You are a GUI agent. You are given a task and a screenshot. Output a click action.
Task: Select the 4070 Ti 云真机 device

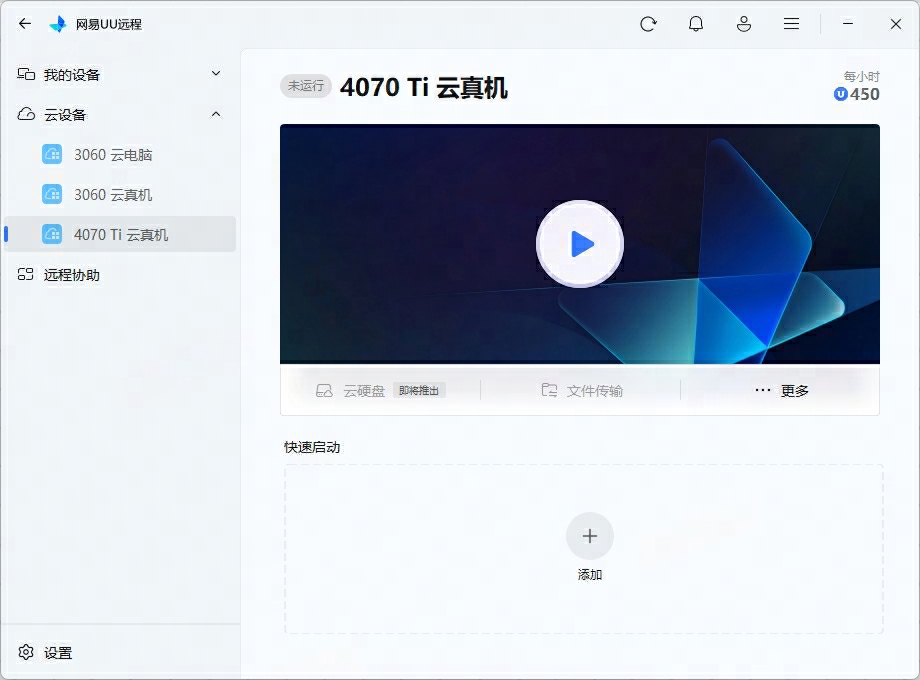point(119,234)
